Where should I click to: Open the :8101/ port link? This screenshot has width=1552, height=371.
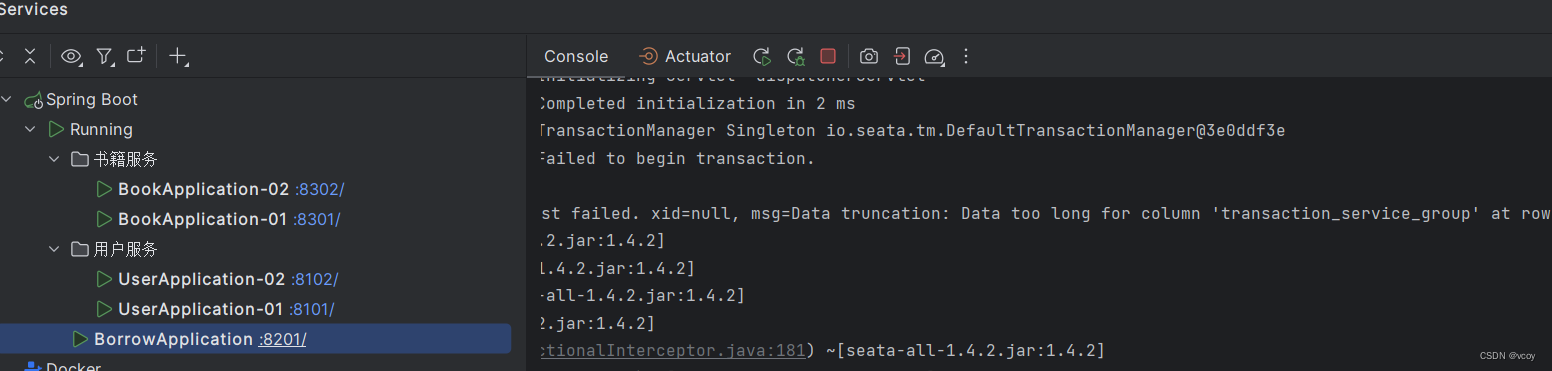click(x=311, y=309)
